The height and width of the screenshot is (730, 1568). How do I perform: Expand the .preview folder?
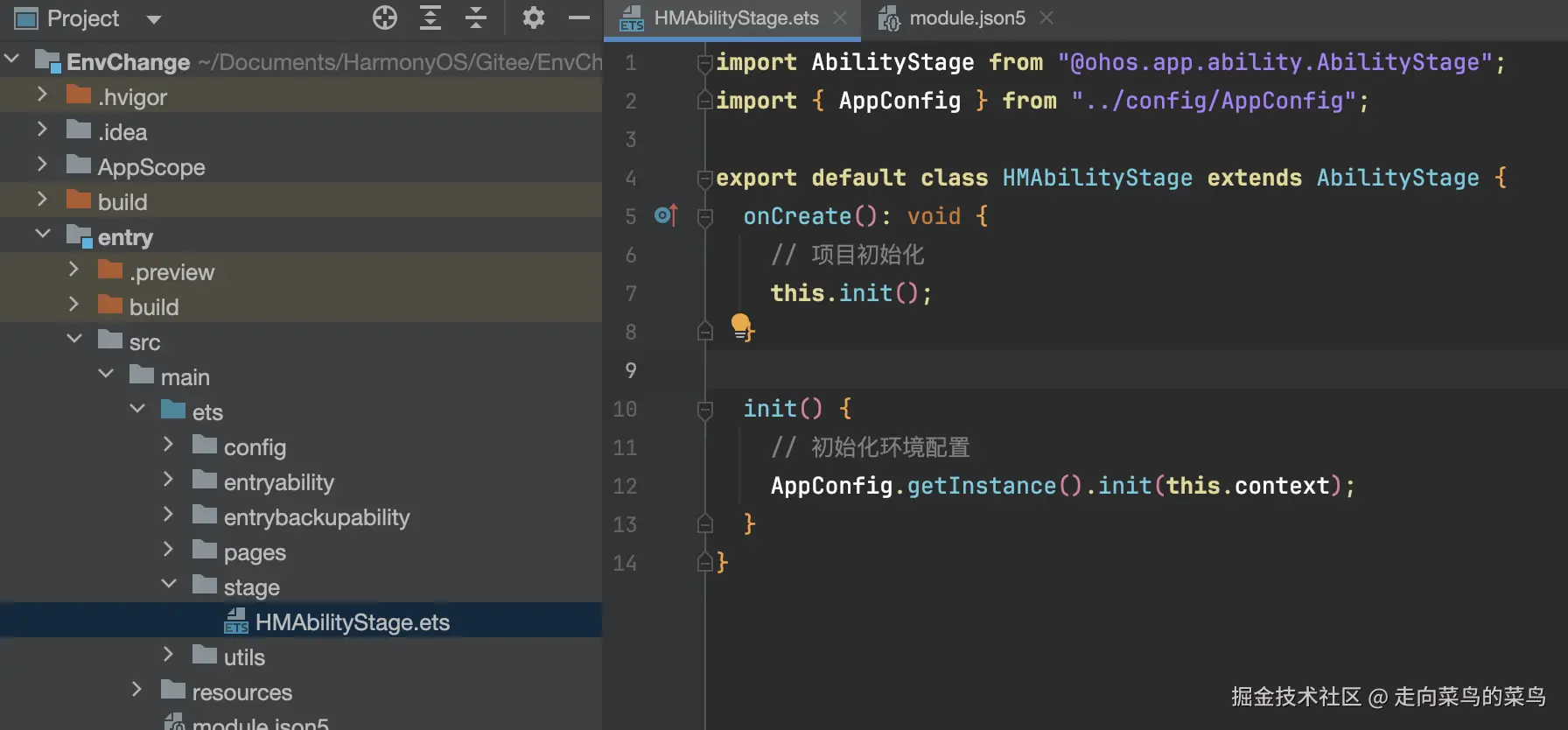[x=74, y=270]
